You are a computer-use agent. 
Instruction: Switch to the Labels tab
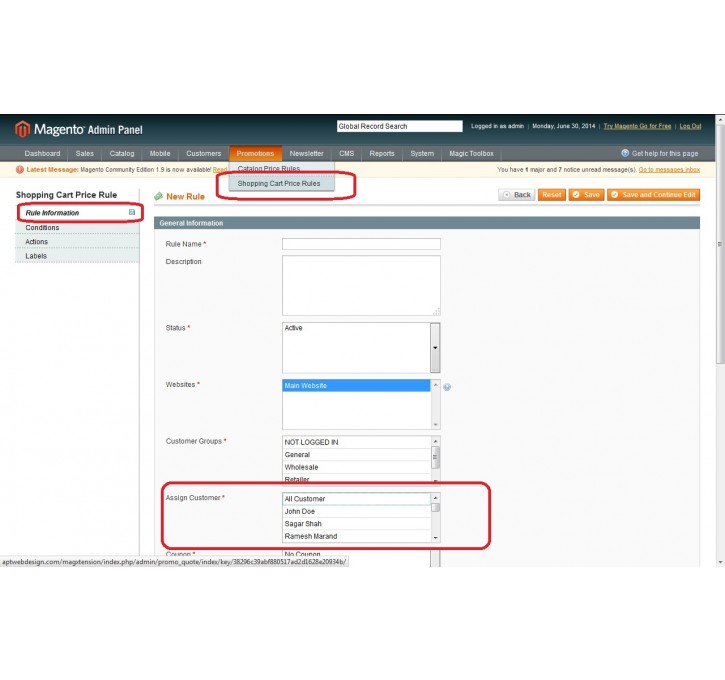77,256
